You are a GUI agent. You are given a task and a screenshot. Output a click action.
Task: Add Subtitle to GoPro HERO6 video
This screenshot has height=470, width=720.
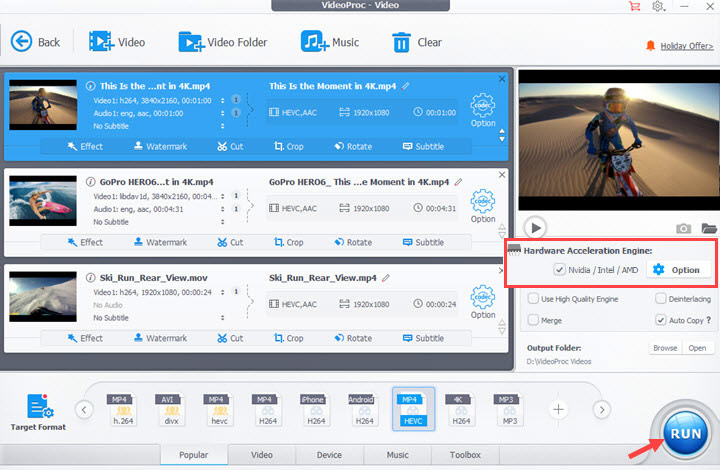[x=423, y=242]
